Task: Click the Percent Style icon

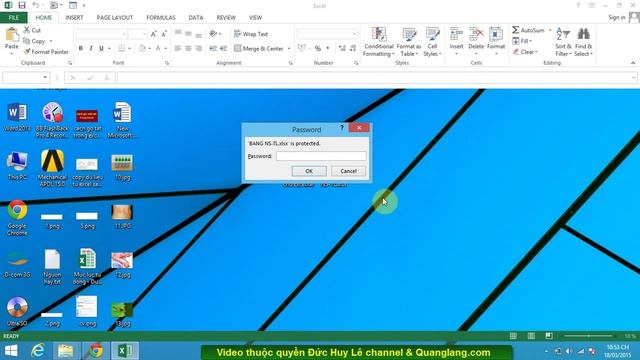Action: pos(318,49)
